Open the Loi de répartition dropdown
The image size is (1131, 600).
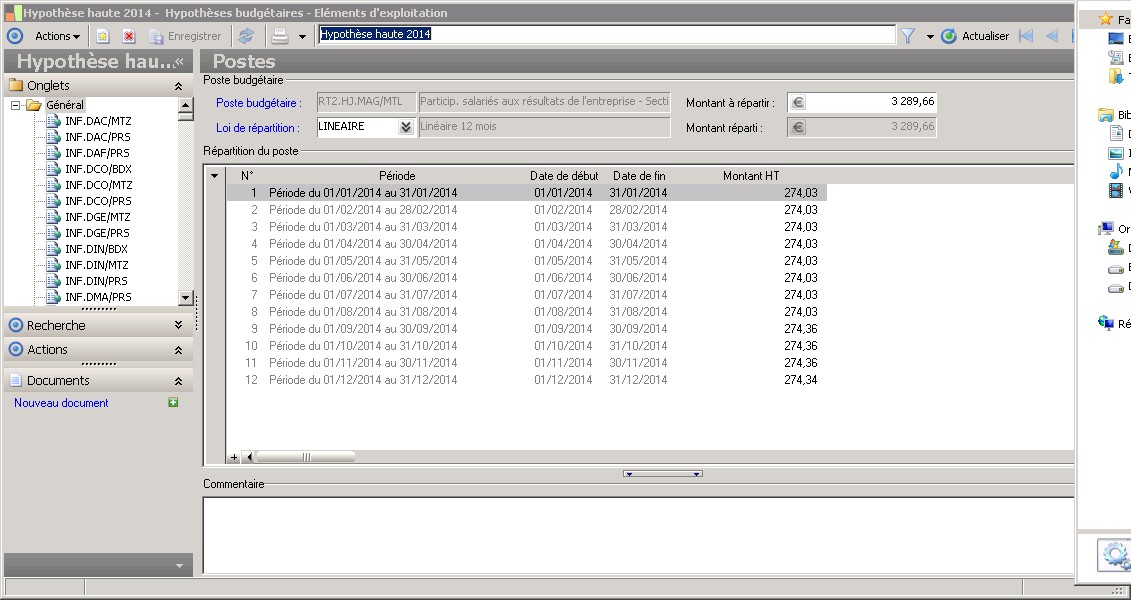tap(405, 127)
